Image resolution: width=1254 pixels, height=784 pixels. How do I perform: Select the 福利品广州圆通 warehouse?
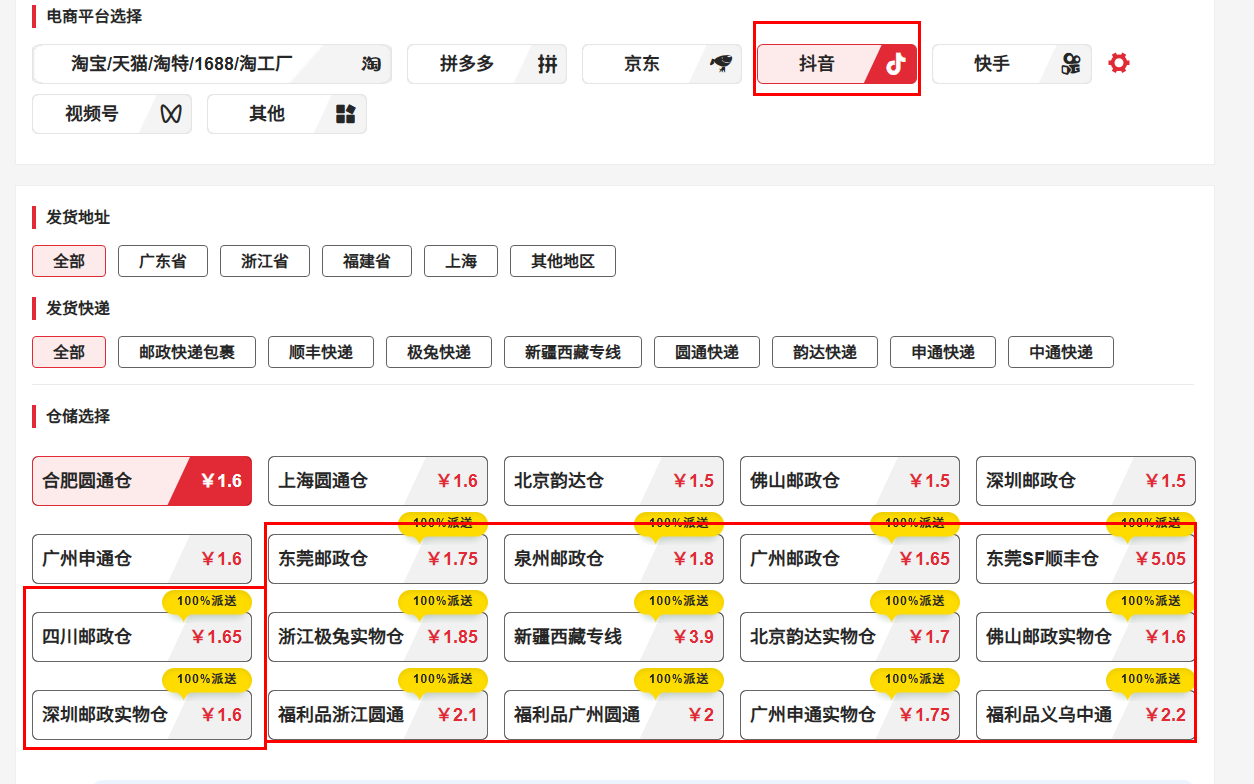(614, 715)
